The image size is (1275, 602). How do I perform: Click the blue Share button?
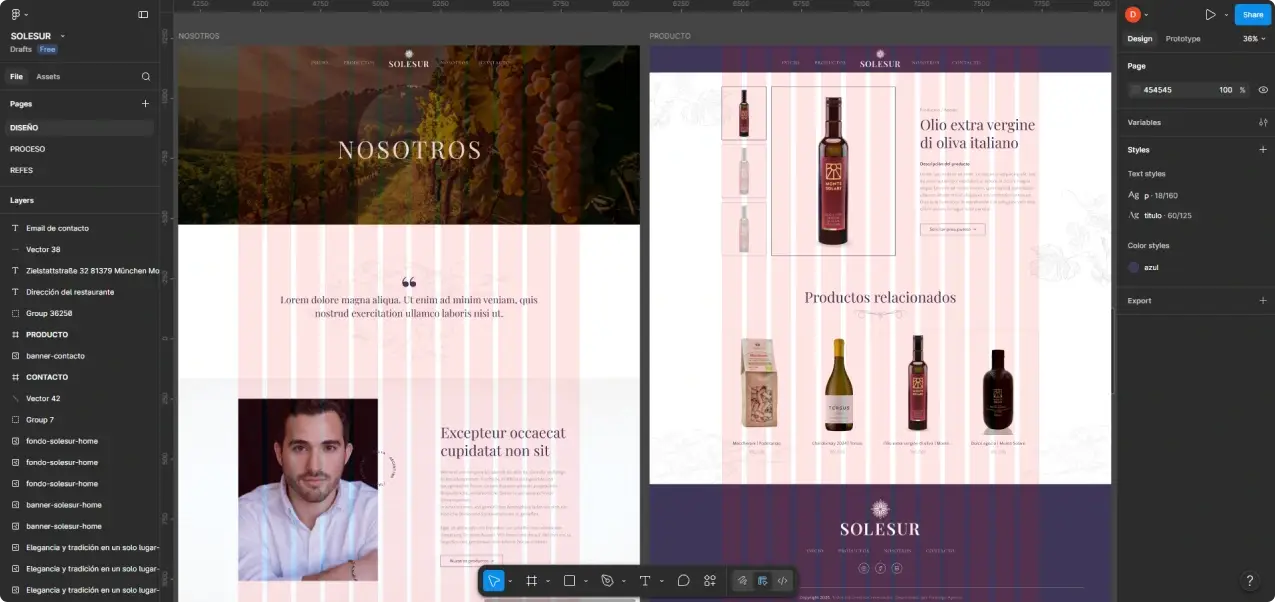1253,15
